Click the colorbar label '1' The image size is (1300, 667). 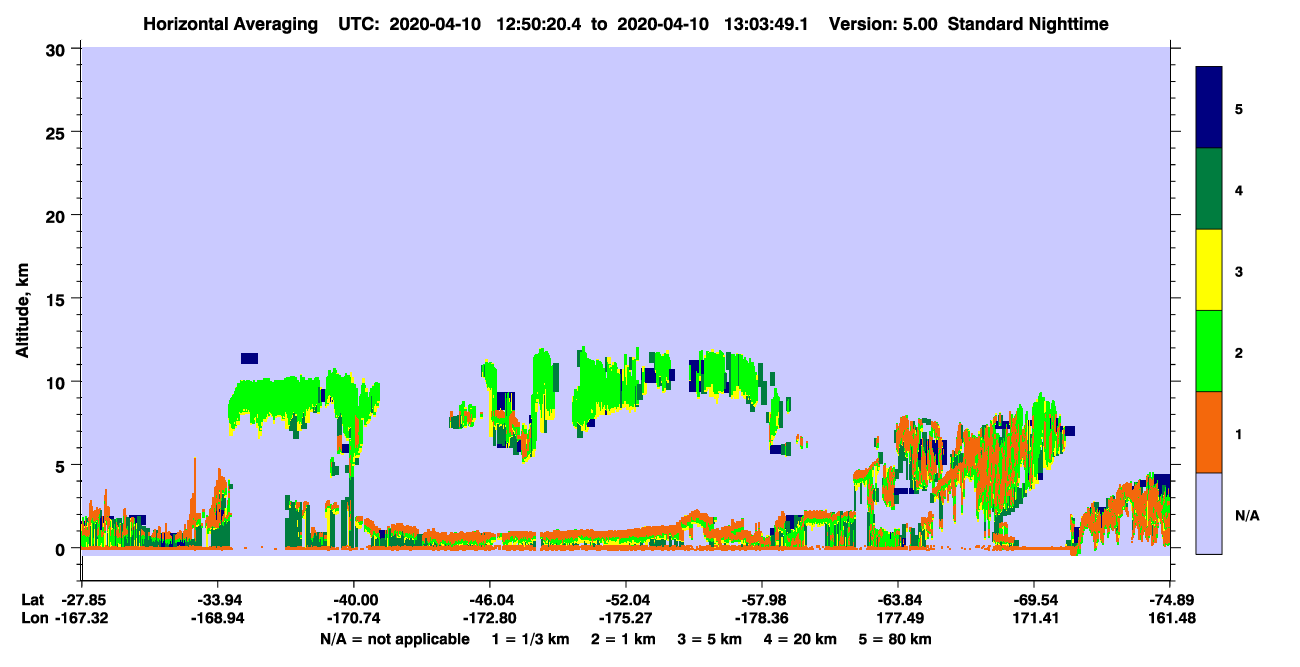(1238, 433)
